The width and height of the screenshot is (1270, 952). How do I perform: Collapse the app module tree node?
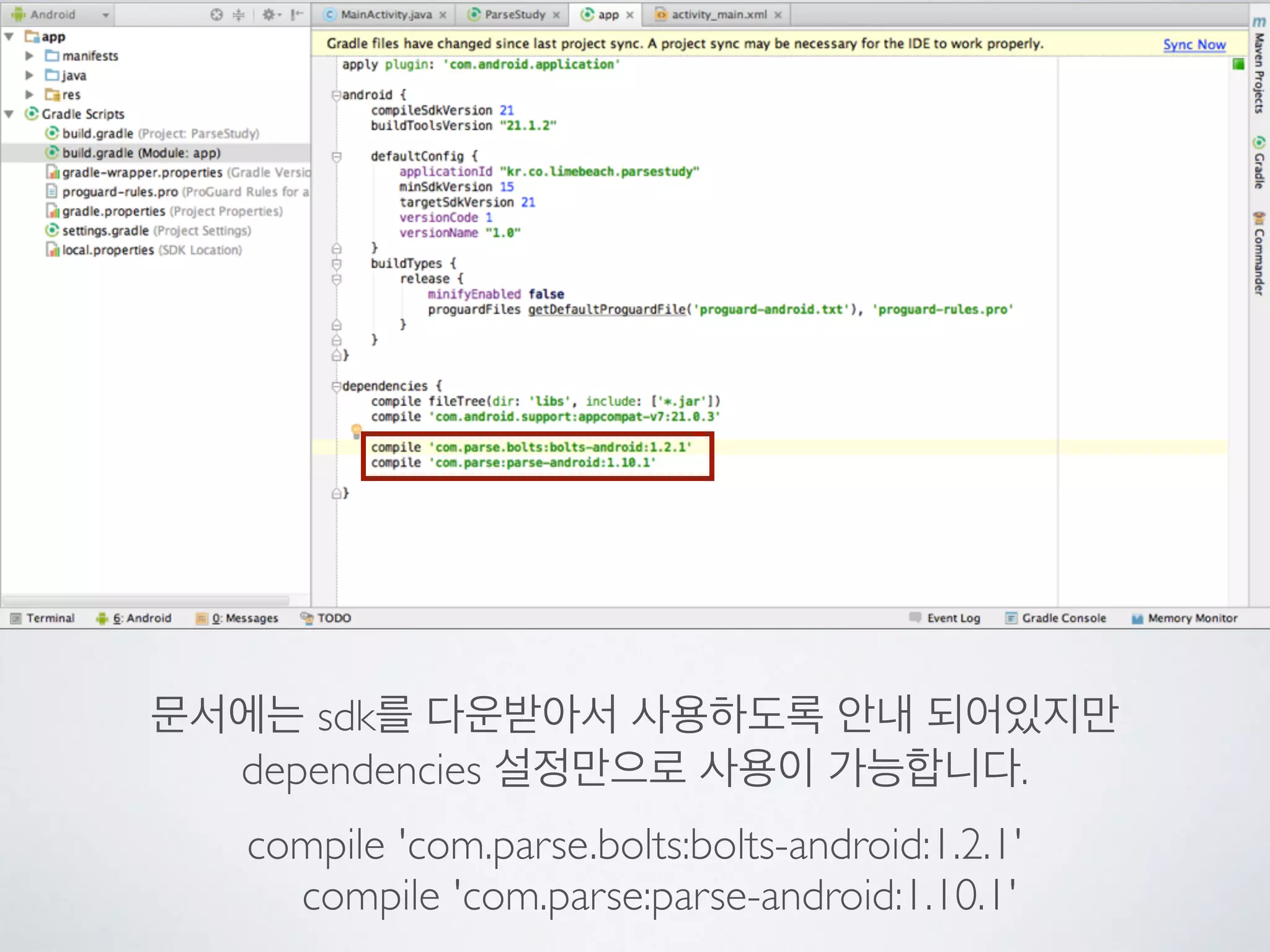[x=9, y=37]
